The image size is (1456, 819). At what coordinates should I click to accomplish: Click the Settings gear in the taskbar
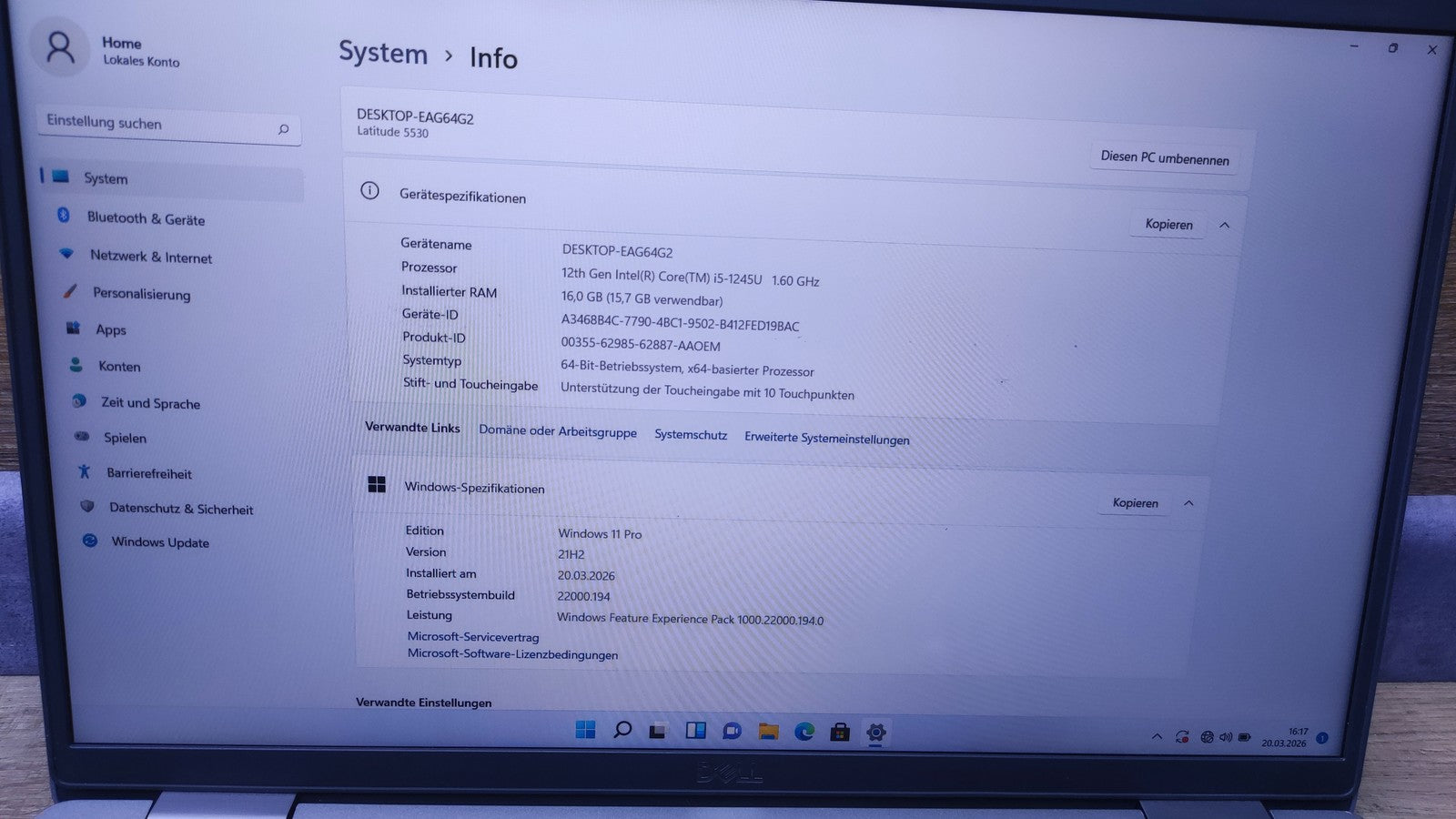pos(875,732)
